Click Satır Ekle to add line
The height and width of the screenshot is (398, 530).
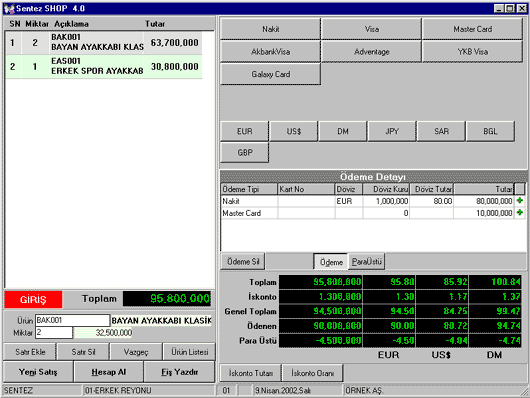(x=30, y=352)
